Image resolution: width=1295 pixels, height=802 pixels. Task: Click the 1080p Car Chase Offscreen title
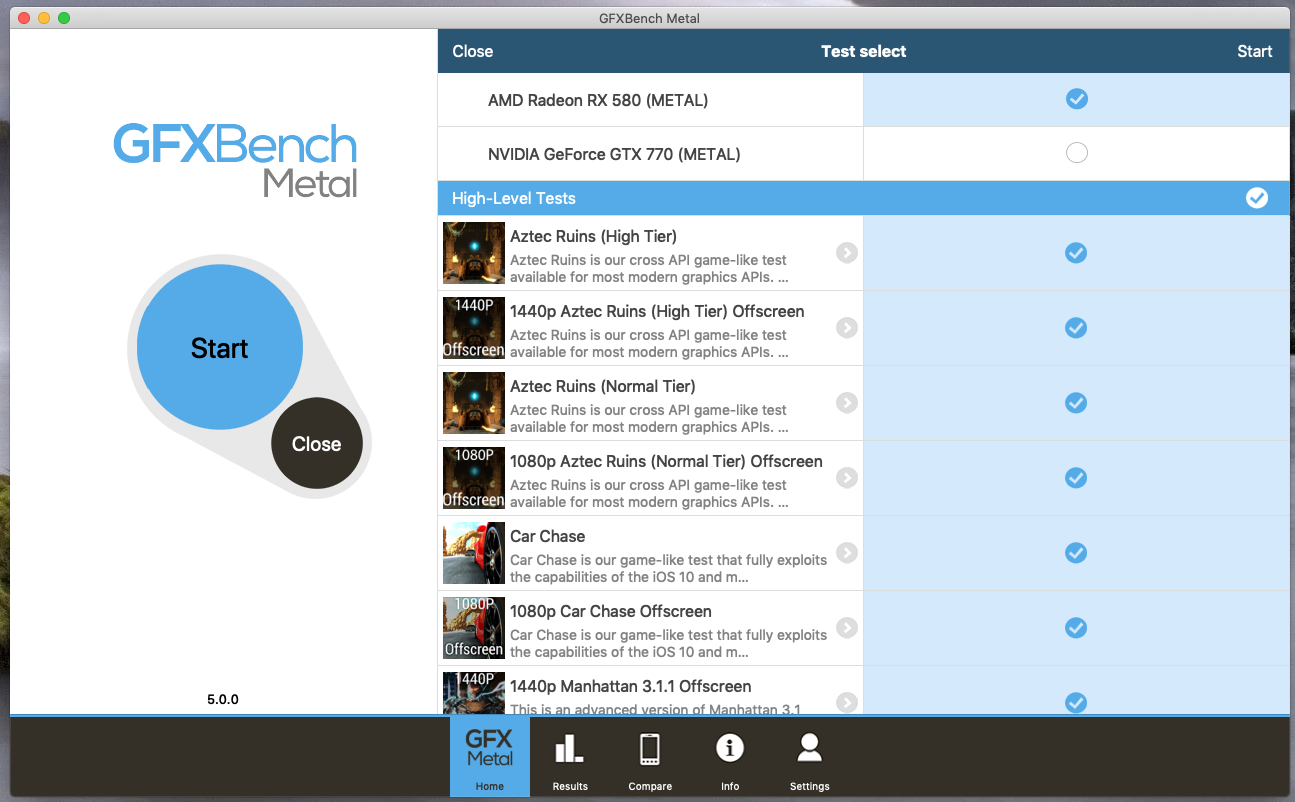pos(611,612)
